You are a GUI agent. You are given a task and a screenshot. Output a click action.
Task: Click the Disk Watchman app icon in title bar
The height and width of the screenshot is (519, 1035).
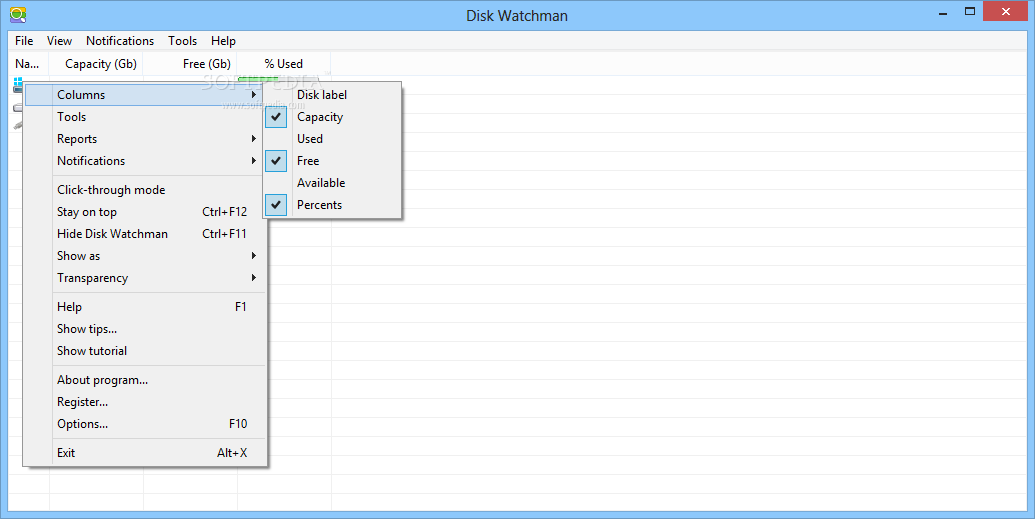tap(18, 15)
